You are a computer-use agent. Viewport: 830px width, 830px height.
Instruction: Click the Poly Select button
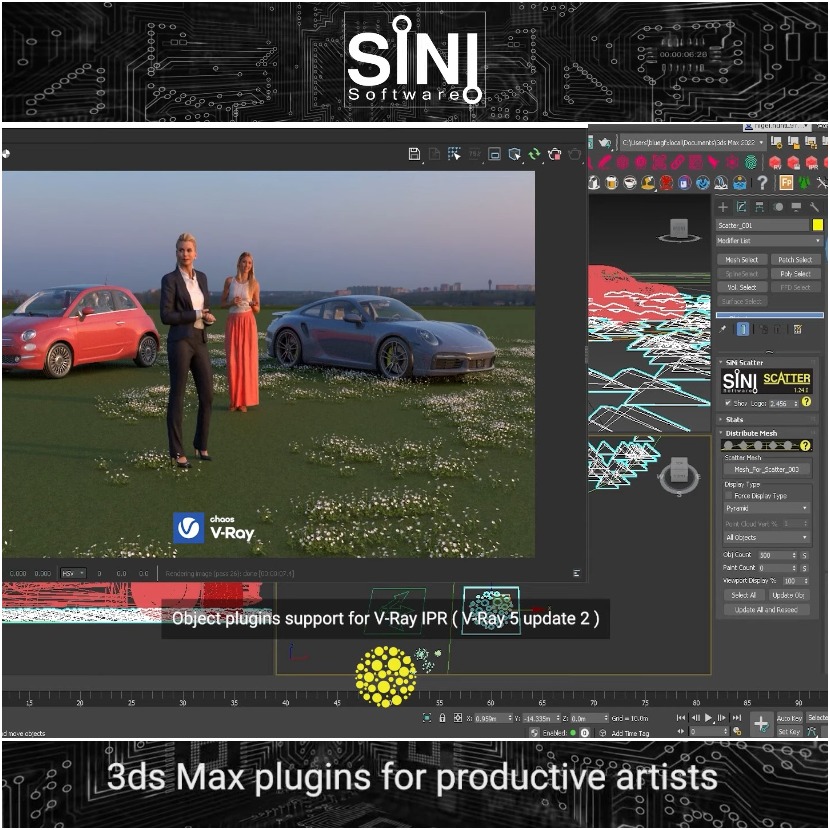pos(795,274)
